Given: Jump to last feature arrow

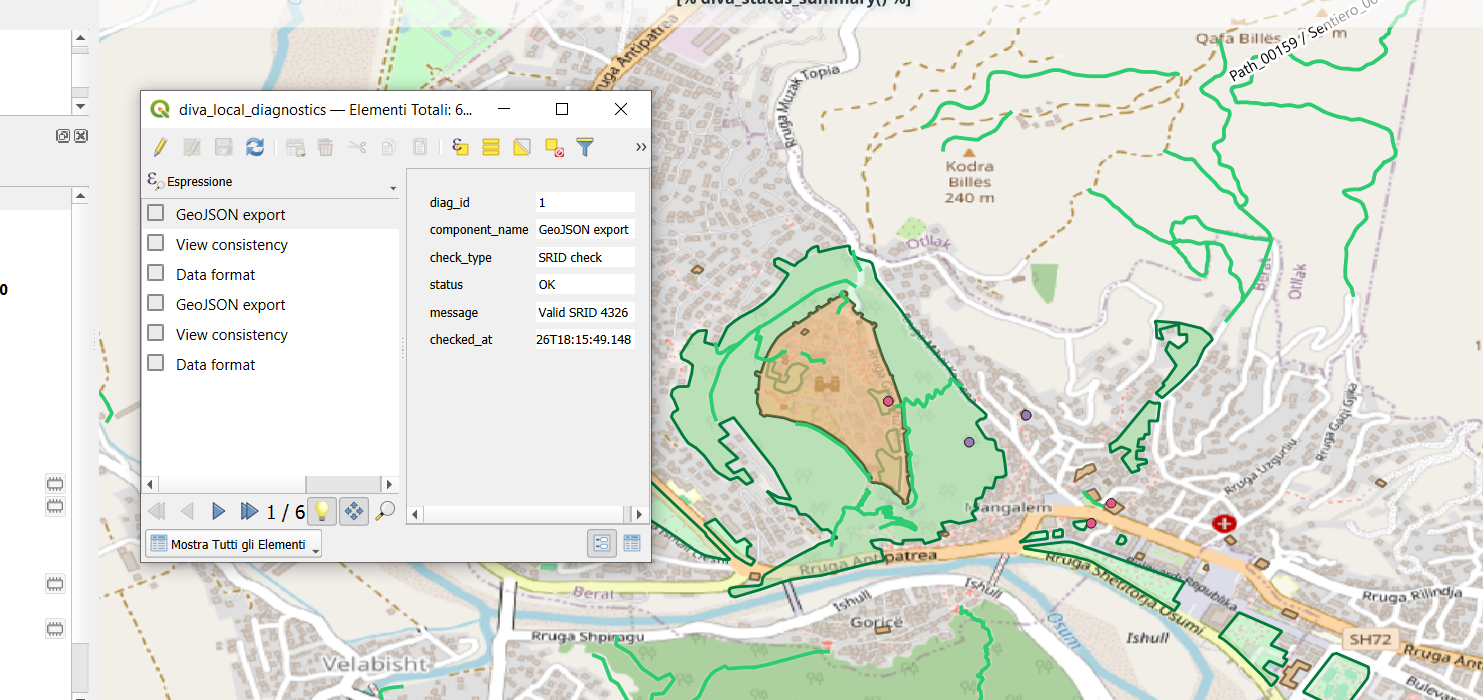Looking at the screenshot, I should (x=249, y=511).
